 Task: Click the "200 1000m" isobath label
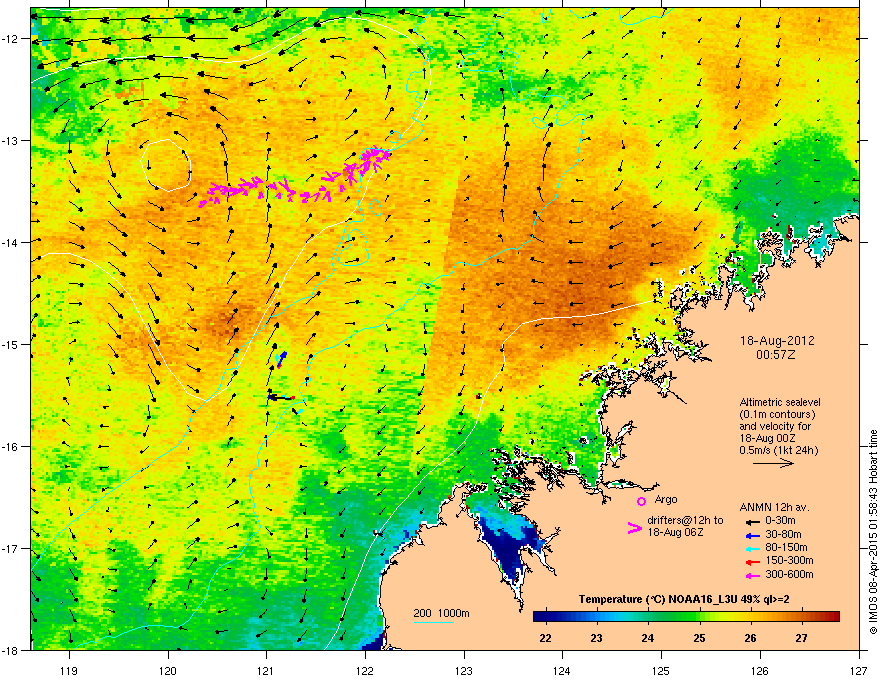442,613
